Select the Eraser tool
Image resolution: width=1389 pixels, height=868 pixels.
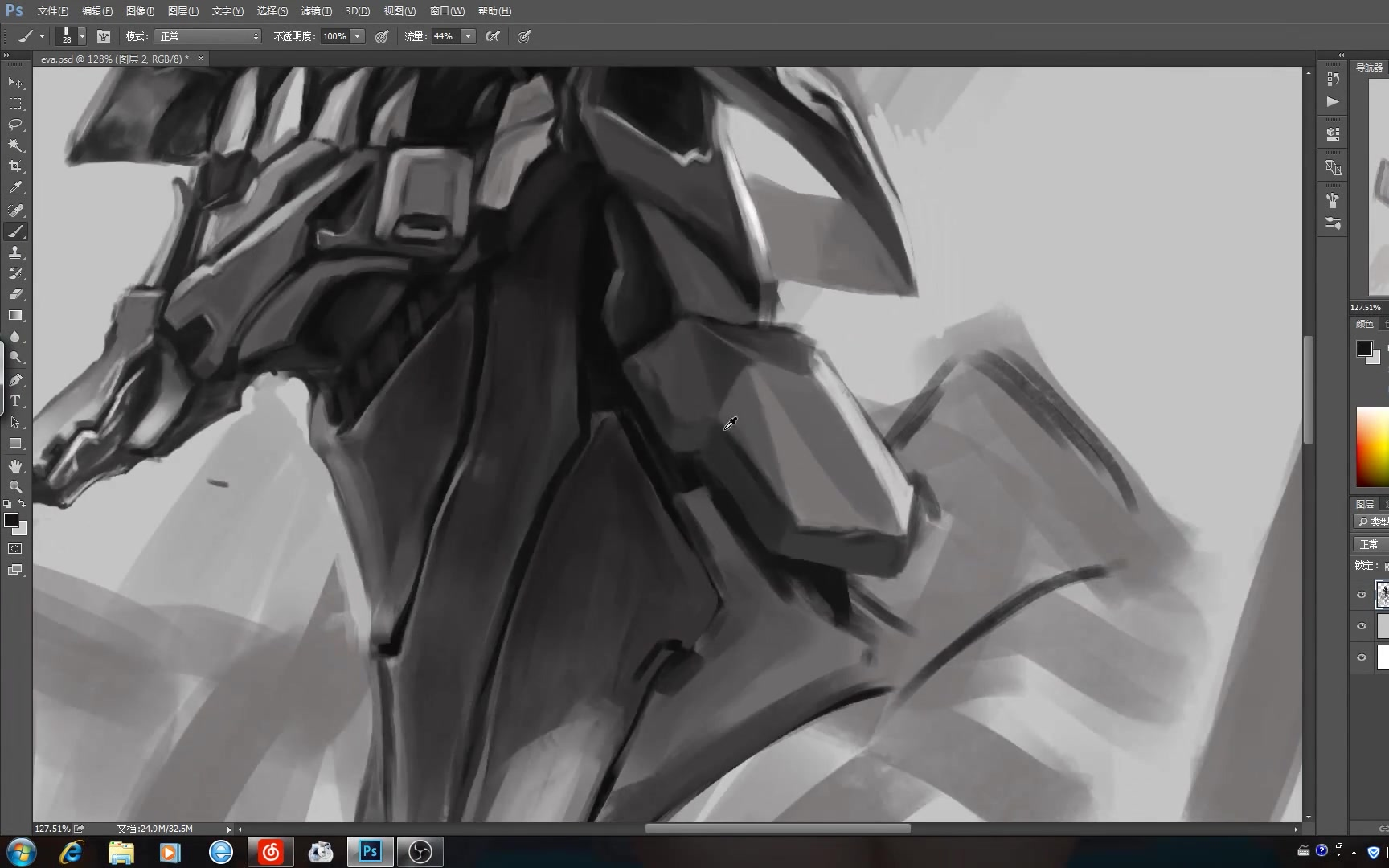(x=15, y=294)
